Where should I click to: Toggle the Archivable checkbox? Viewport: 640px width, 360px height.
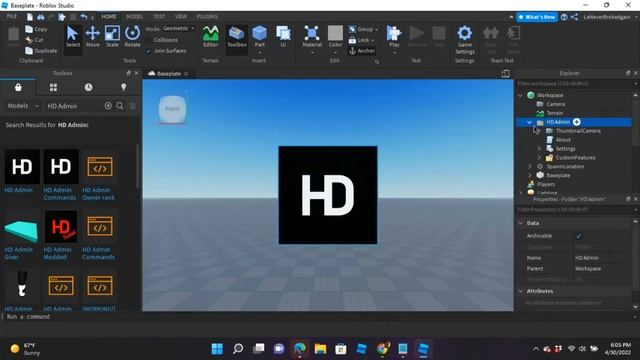click(578, 236)
